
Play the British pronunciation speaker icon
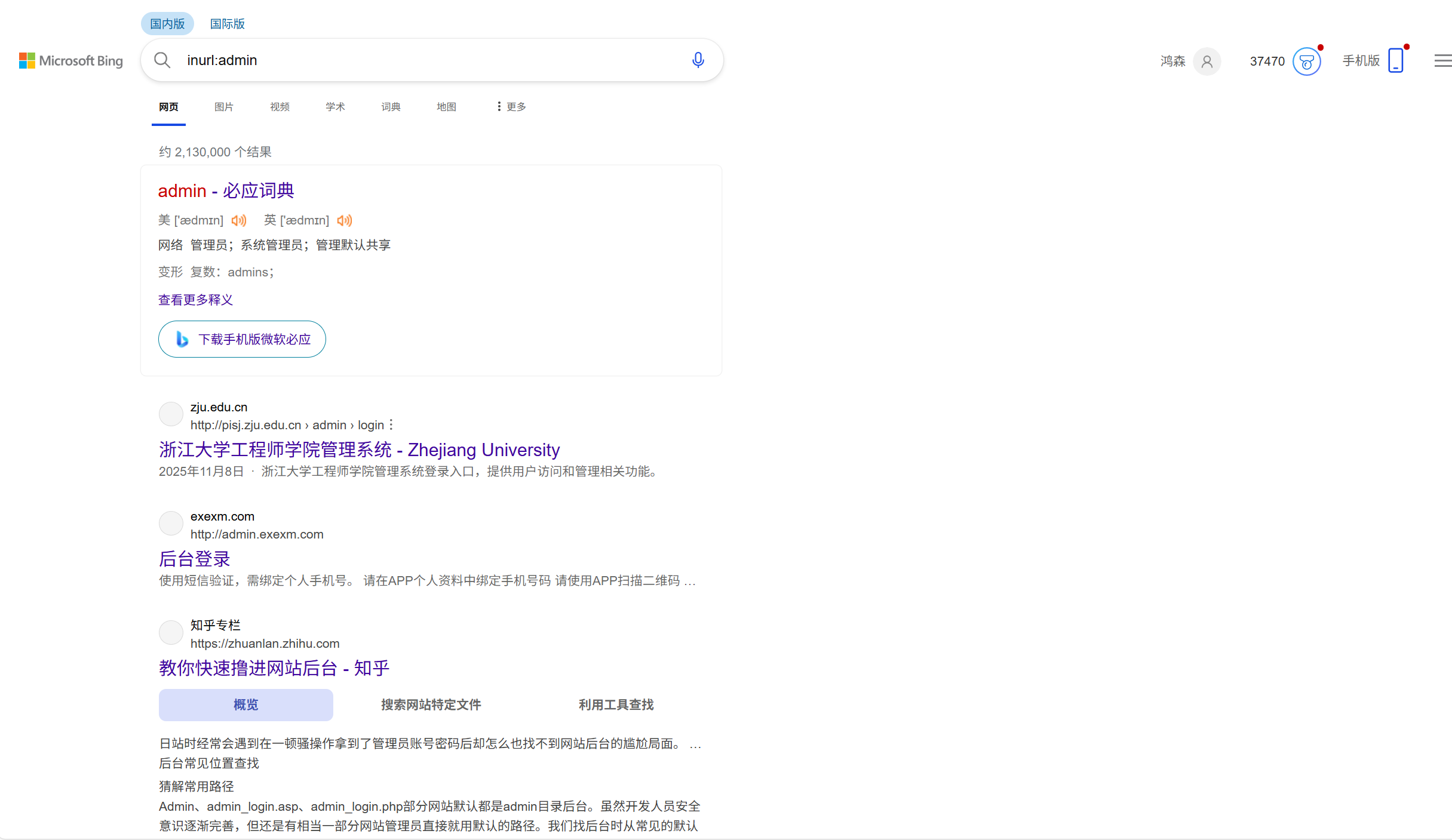(345, 220)
